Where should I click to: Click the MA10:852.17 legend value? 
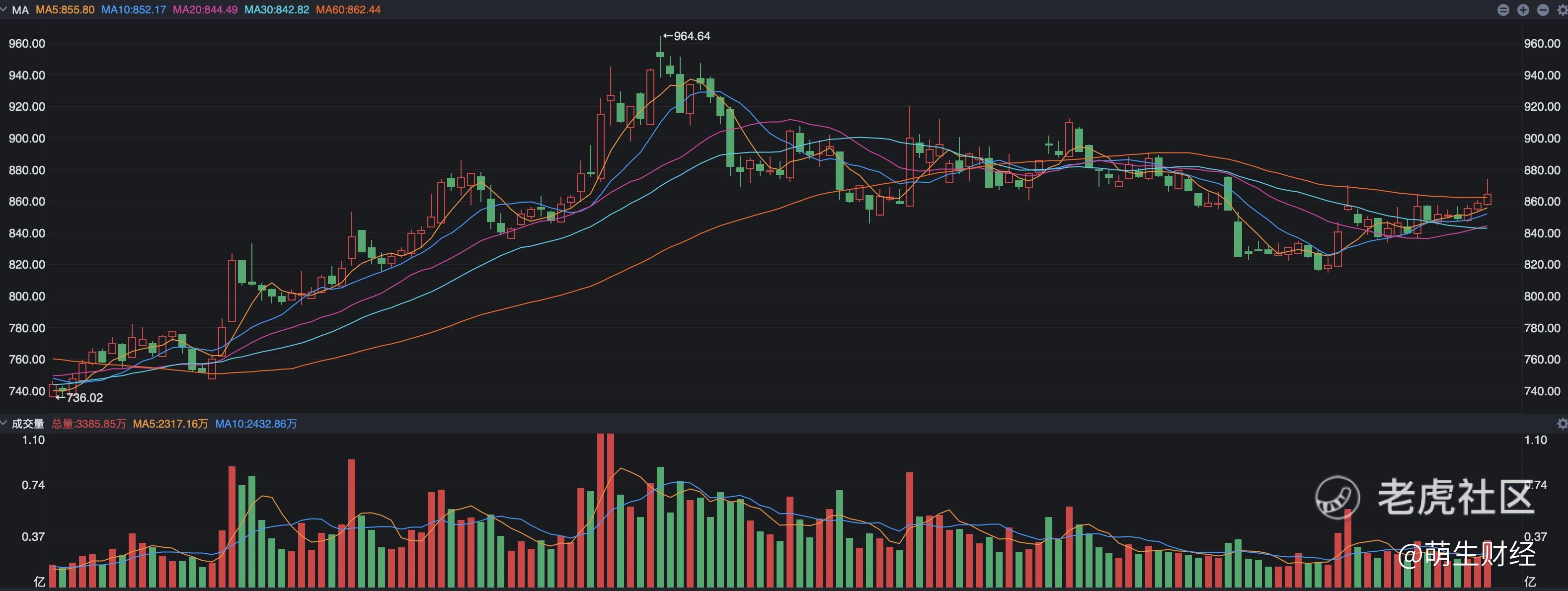coord(133,10)
